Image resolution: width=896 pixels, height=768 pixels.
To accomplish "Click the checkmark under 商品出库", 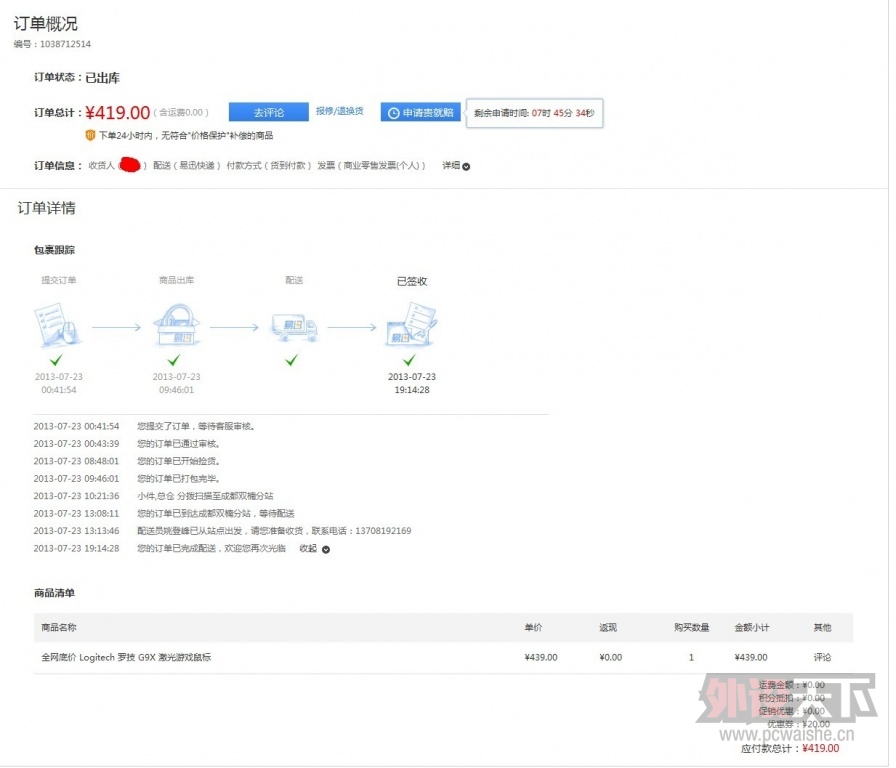I will pyautogui.click(x=174, y=360).
